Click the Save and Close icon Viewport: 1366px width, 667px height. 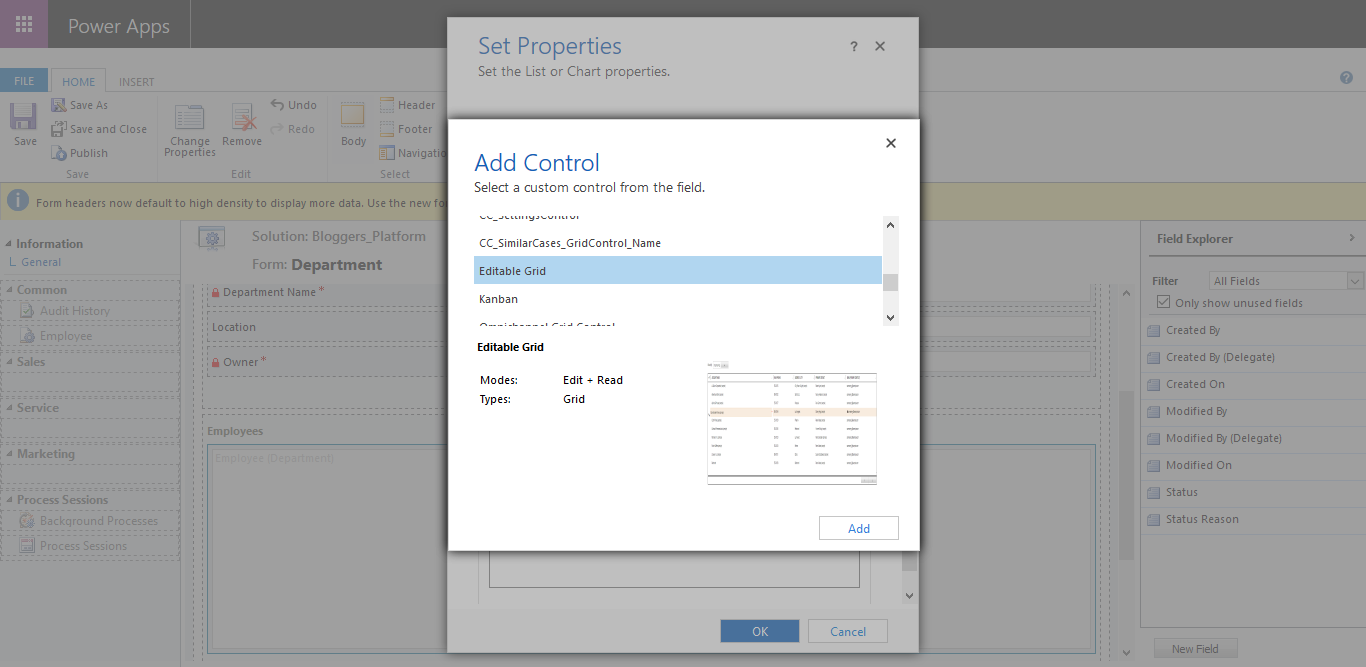[59, 129]
